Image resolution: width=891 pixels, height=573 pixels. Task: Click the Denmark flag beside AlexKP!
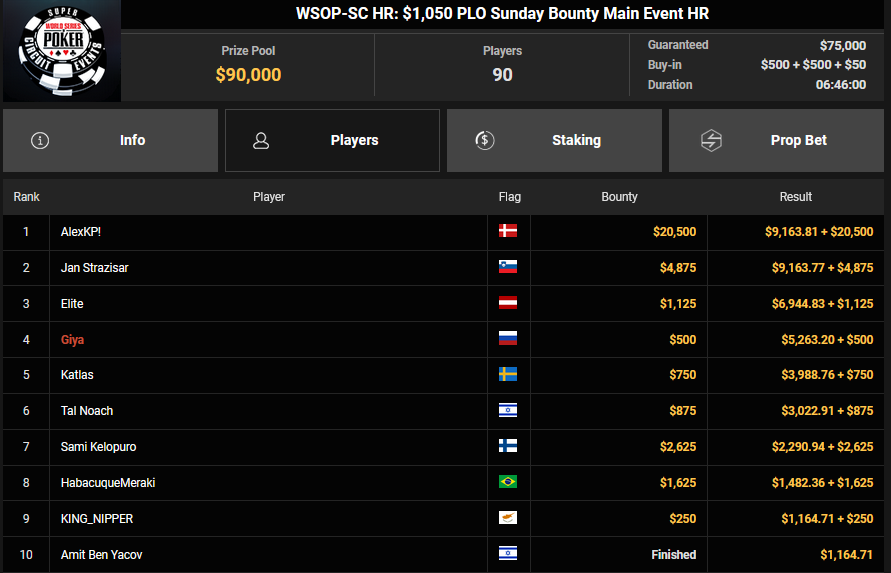click(x=508, y=232)
